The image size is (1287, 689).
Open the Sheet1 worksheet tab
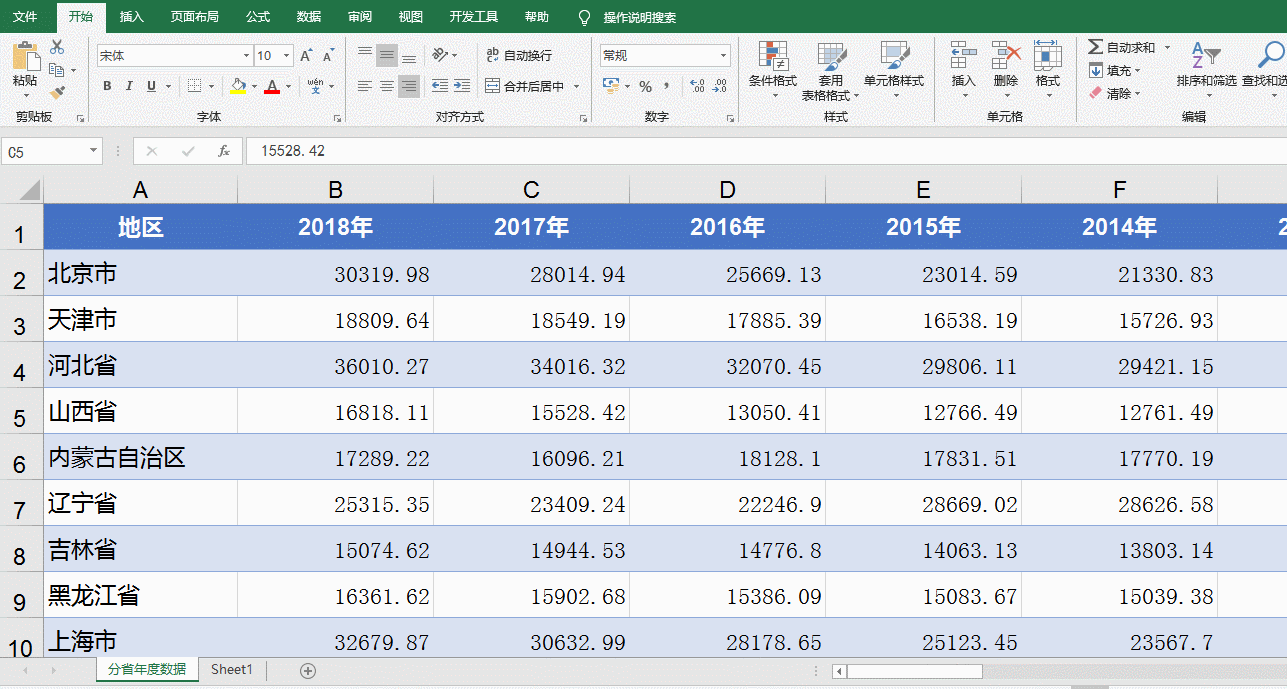[x=231, y=670]
